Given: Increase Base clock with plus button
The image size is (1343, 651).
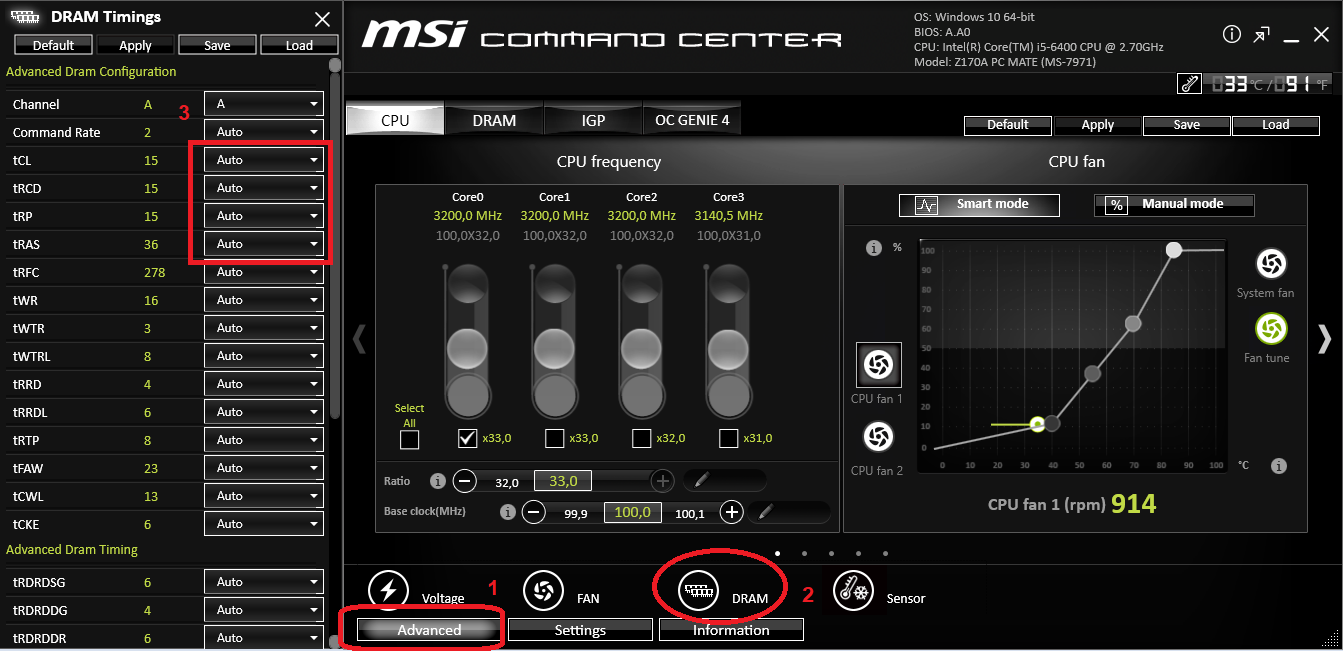Looking at the screenshot, I should 732,512.
